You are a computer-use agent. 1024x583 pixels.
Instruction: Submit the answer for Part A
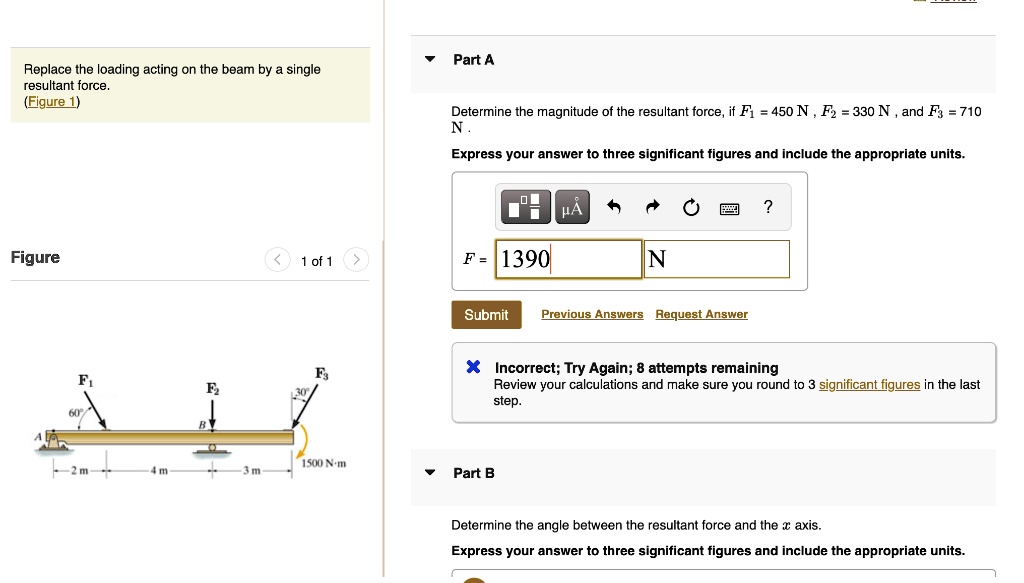coord(486,314)
